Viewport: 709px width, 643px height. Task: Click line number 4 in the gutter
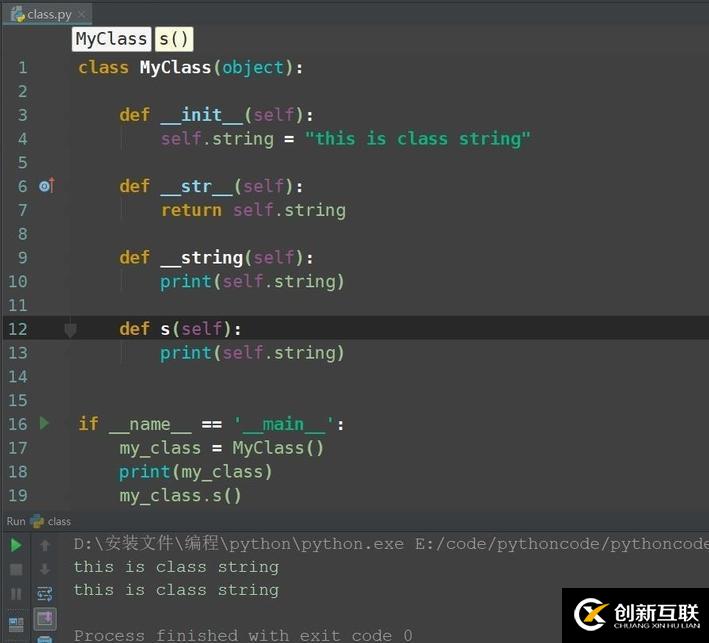point(23,139)
